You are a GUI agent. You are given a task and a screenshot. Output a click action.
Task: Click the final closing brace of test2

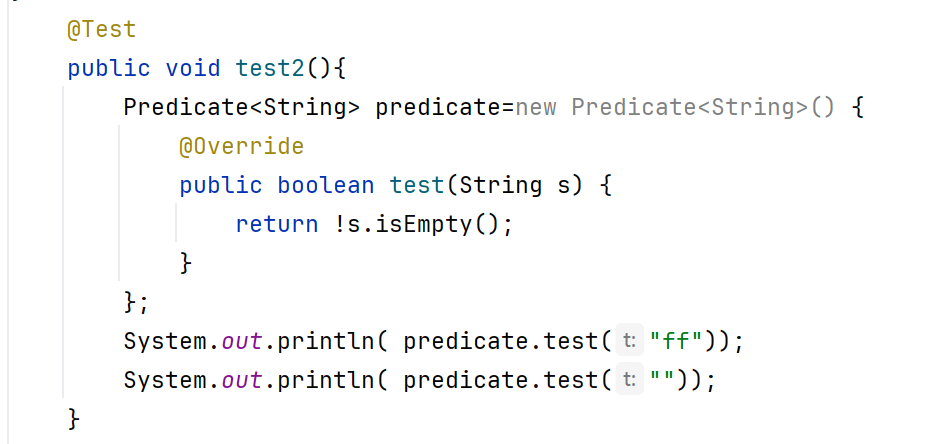click(74, 419)
